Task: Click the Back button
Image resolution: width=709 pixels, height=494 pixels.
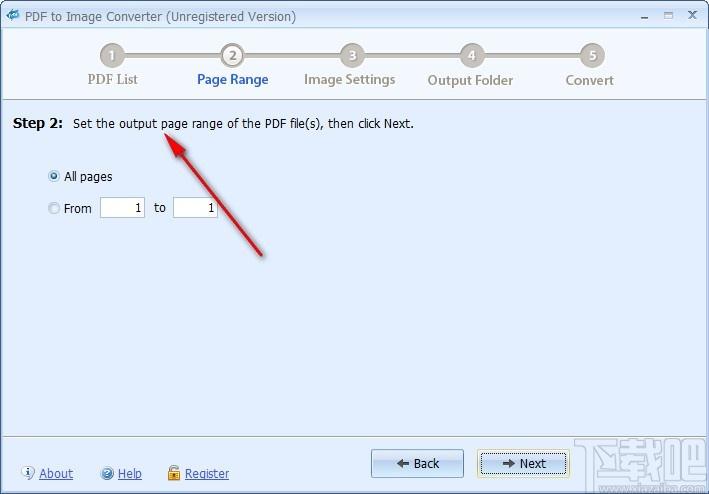Action: [417, 463]
